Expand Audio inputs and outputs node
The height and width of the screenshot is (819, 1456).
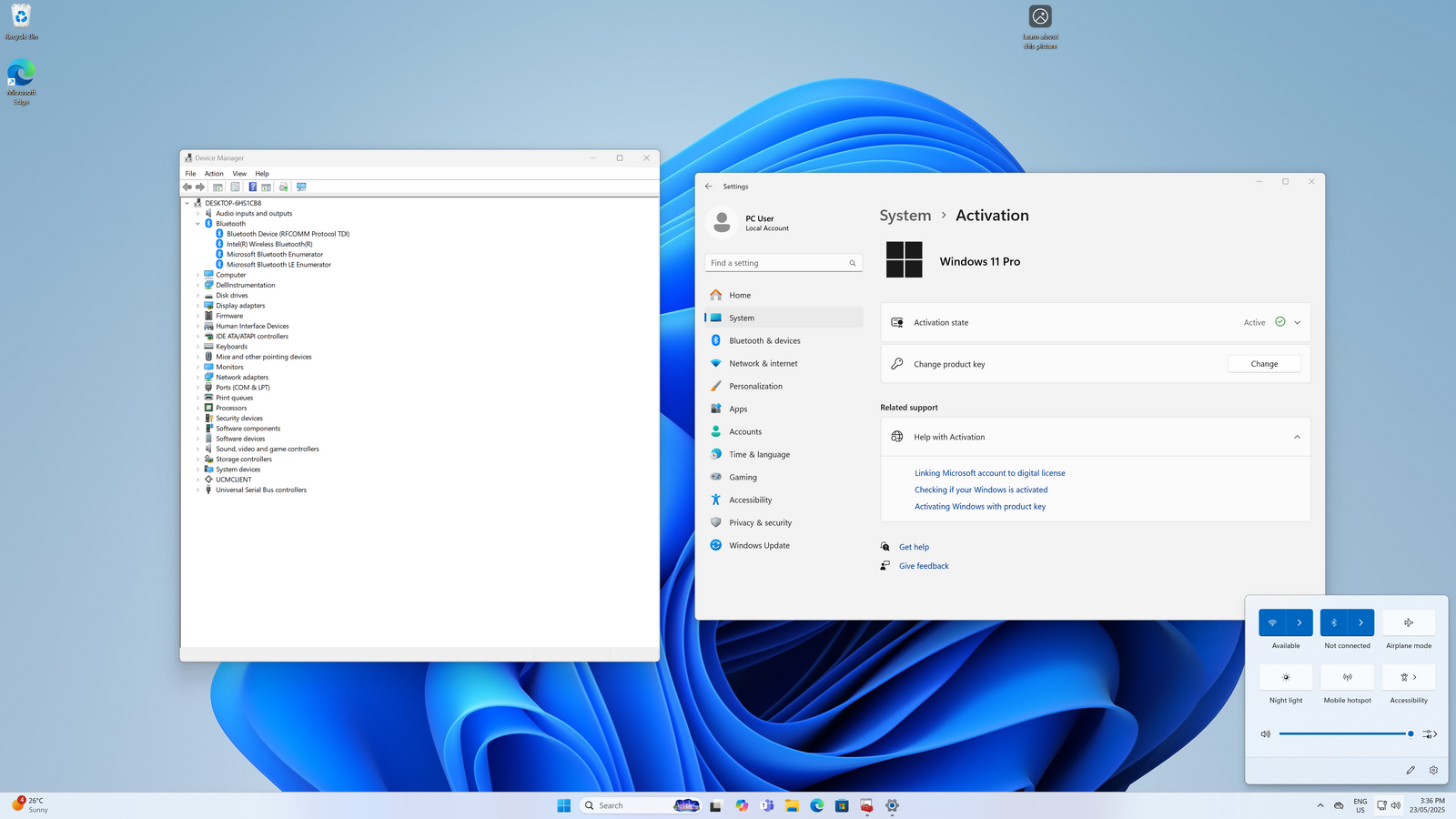(x=197, y=214)
